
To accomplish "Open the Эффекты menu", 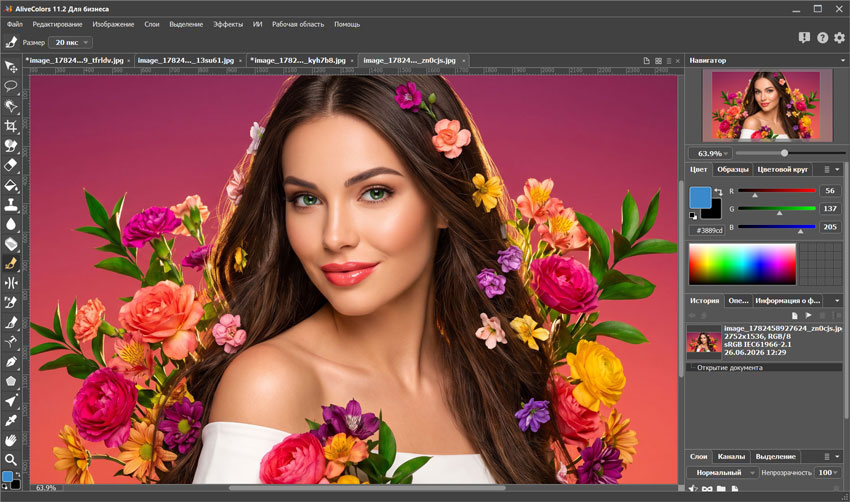I will point(228,24).
